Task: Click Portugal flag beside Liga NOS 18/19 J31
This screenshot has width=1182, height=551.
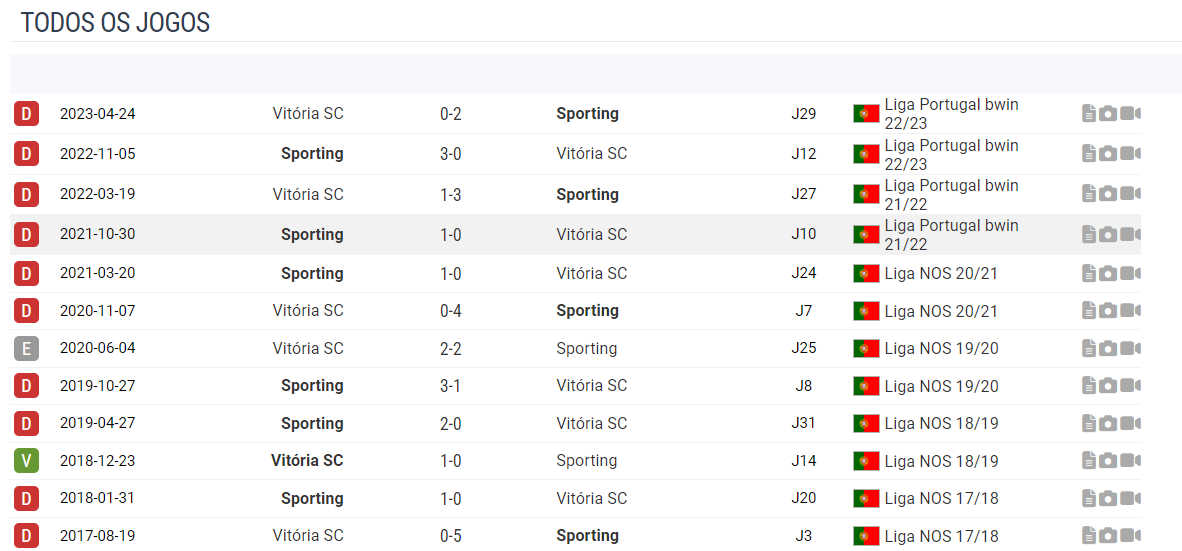Action: tap(866, 424)
